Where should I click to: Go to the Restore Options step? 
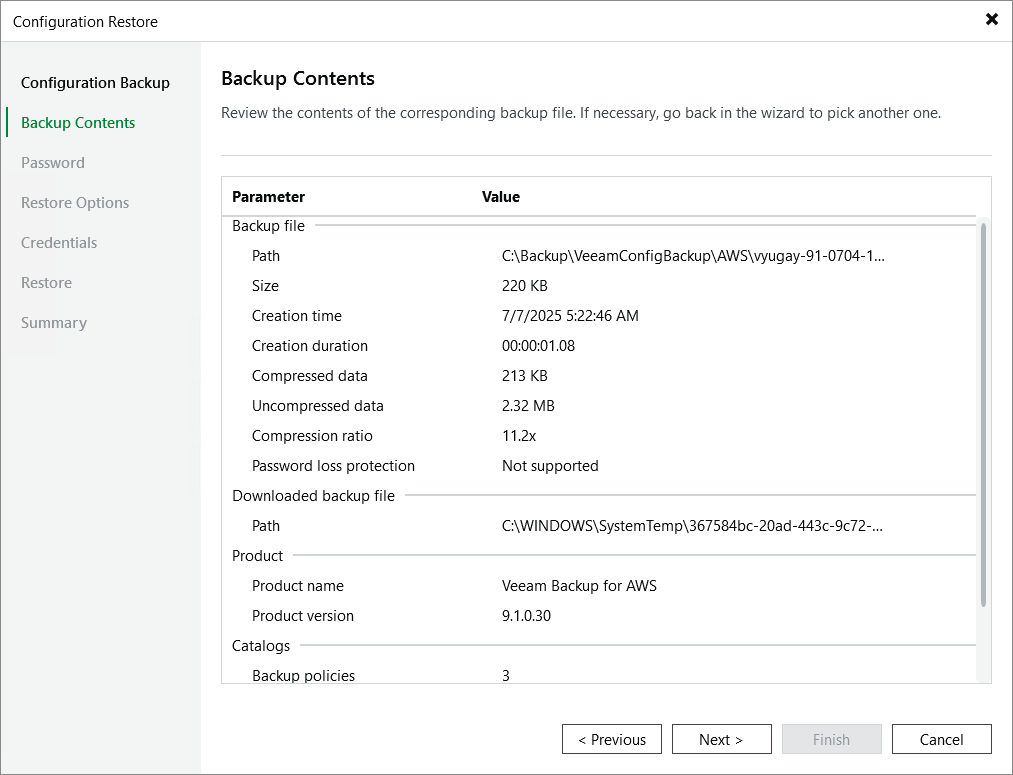(x=74, y=202)
